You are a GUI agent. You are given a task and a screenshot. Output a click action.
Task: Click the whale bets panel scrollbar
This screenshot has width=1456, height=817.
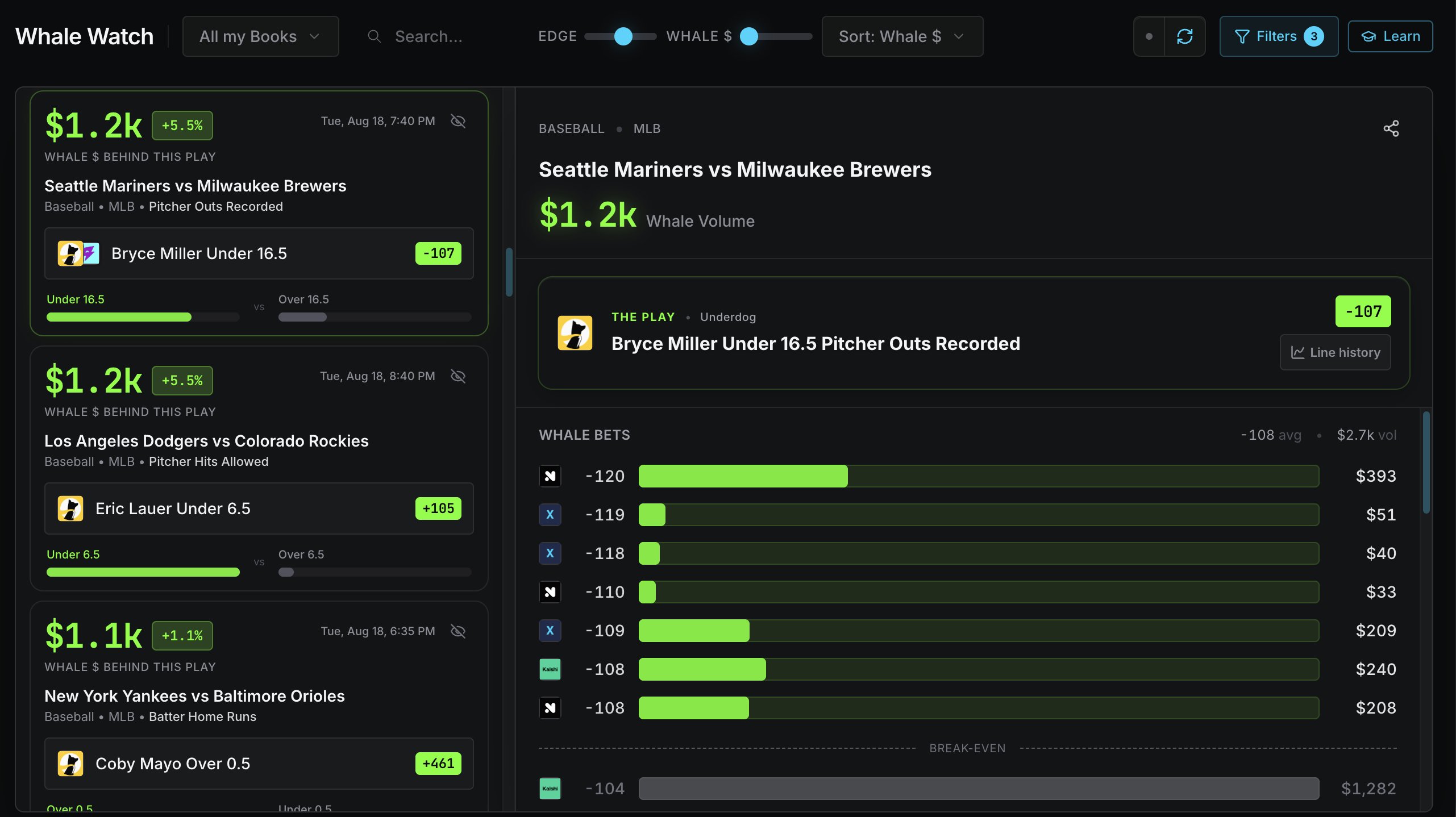pos(1426,462)
